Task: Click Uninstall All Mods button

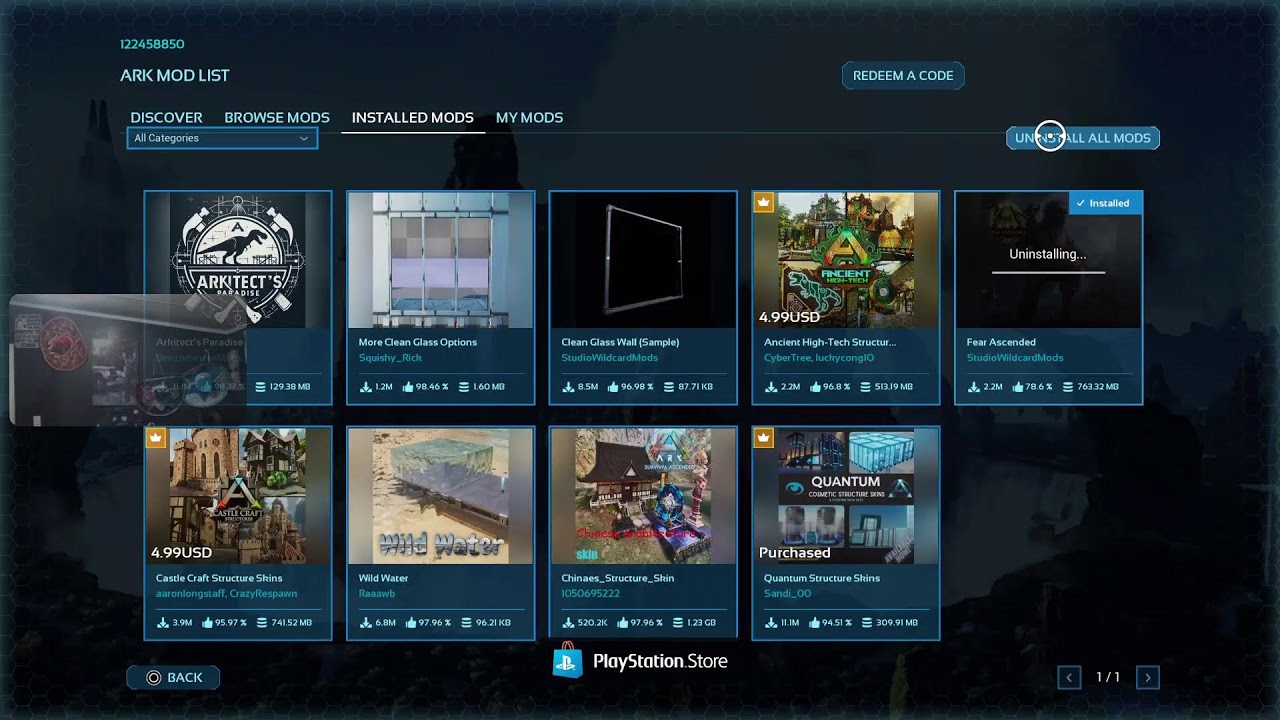Action: point(1083,138)
